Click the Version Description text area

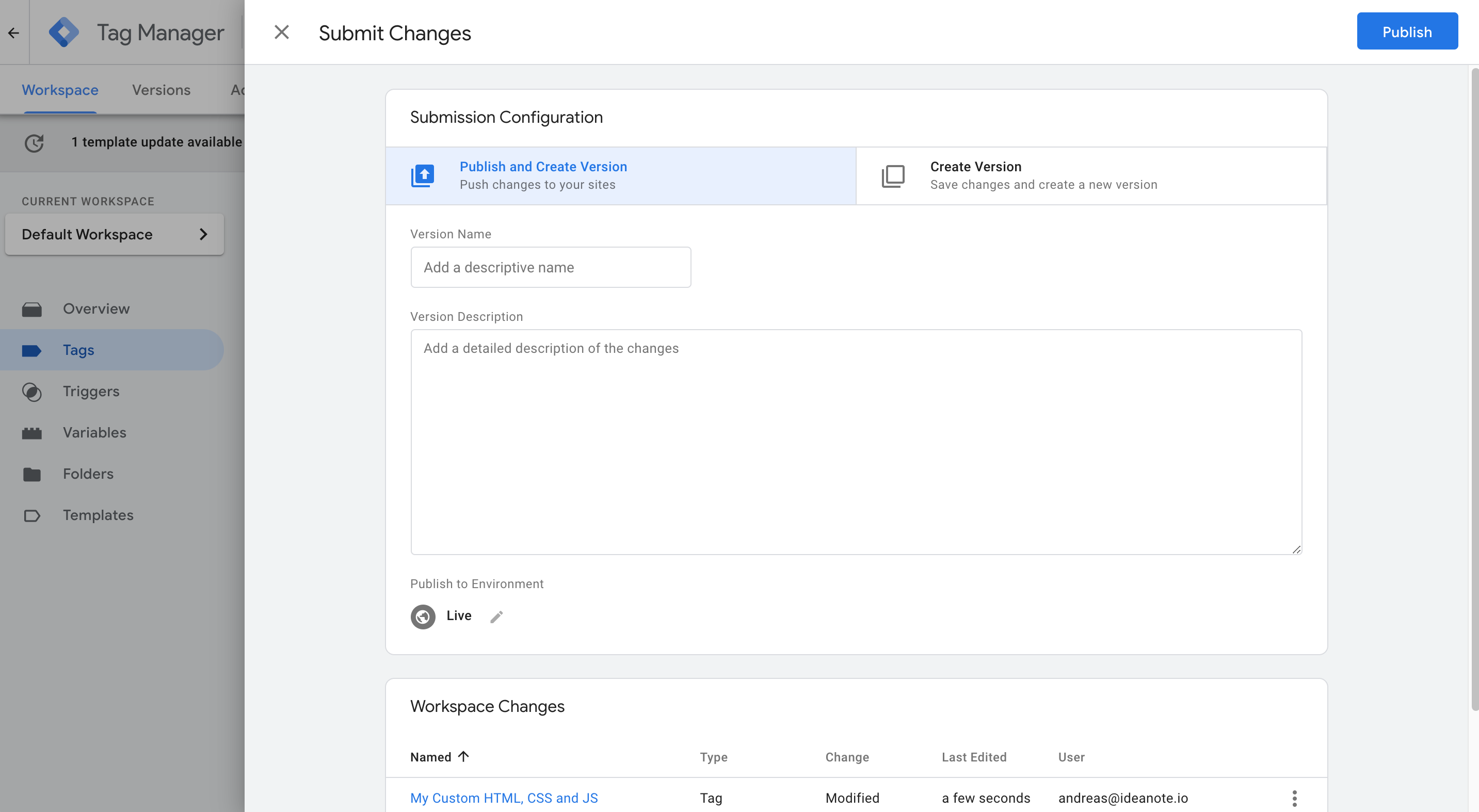[856, 442]
